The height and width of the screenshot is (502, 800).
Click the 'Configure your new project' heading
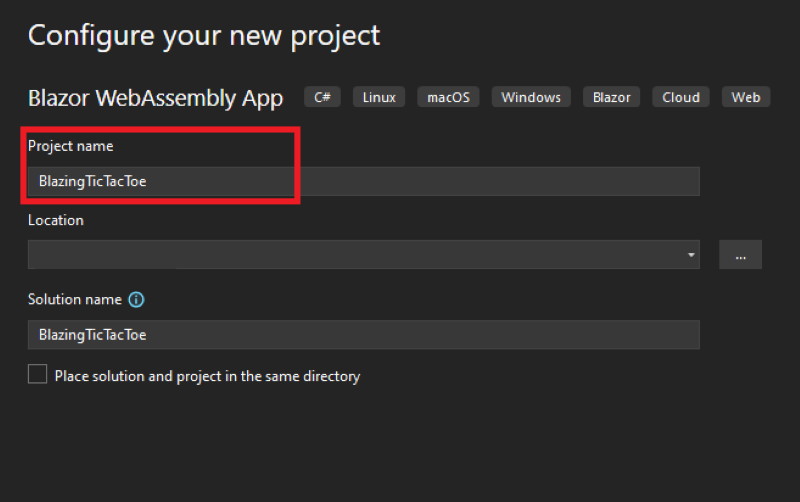[x=204, y=35]
